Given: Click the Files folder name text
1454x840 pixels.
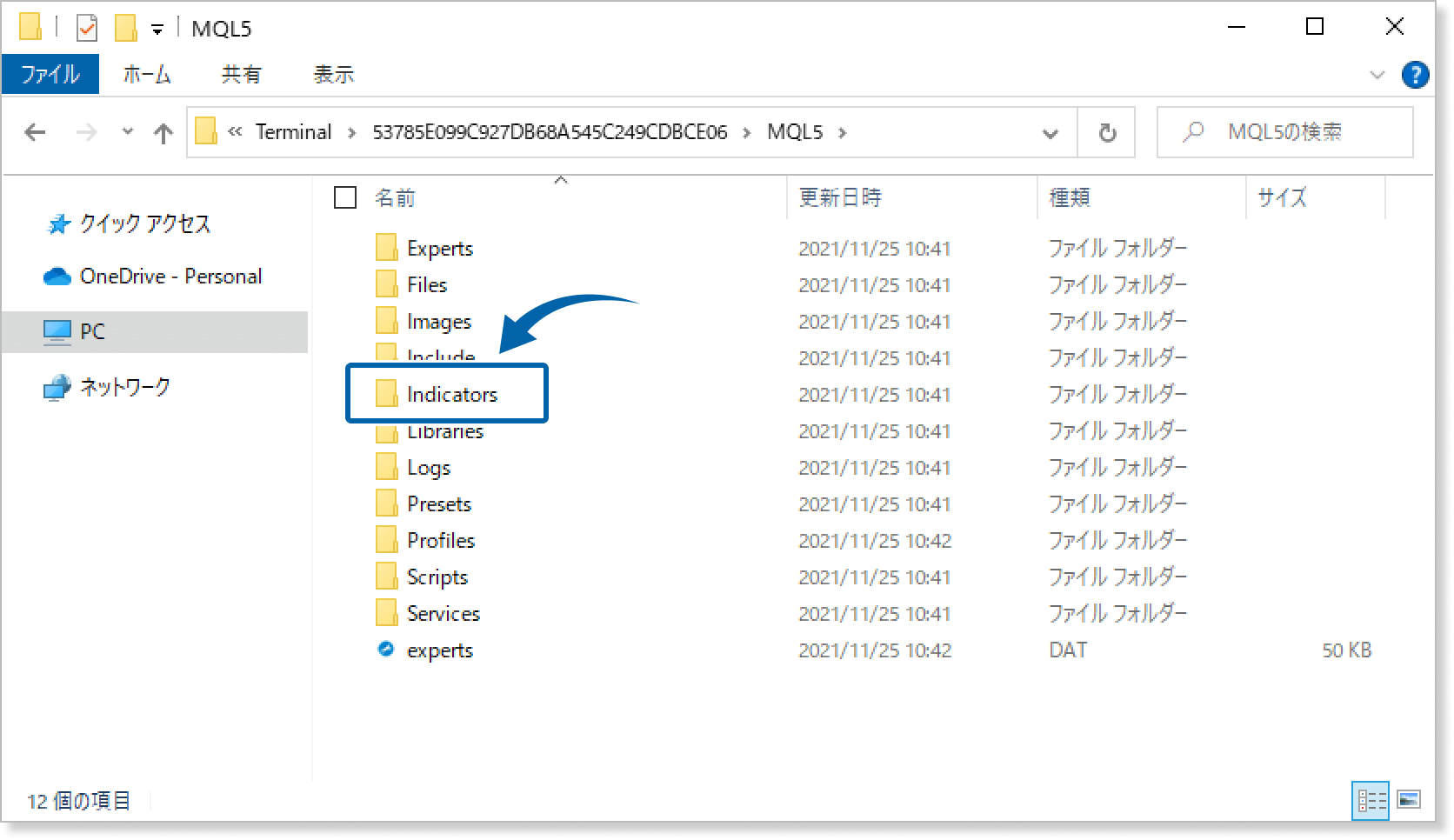Looking at the screenshot, I should (427, 285).
